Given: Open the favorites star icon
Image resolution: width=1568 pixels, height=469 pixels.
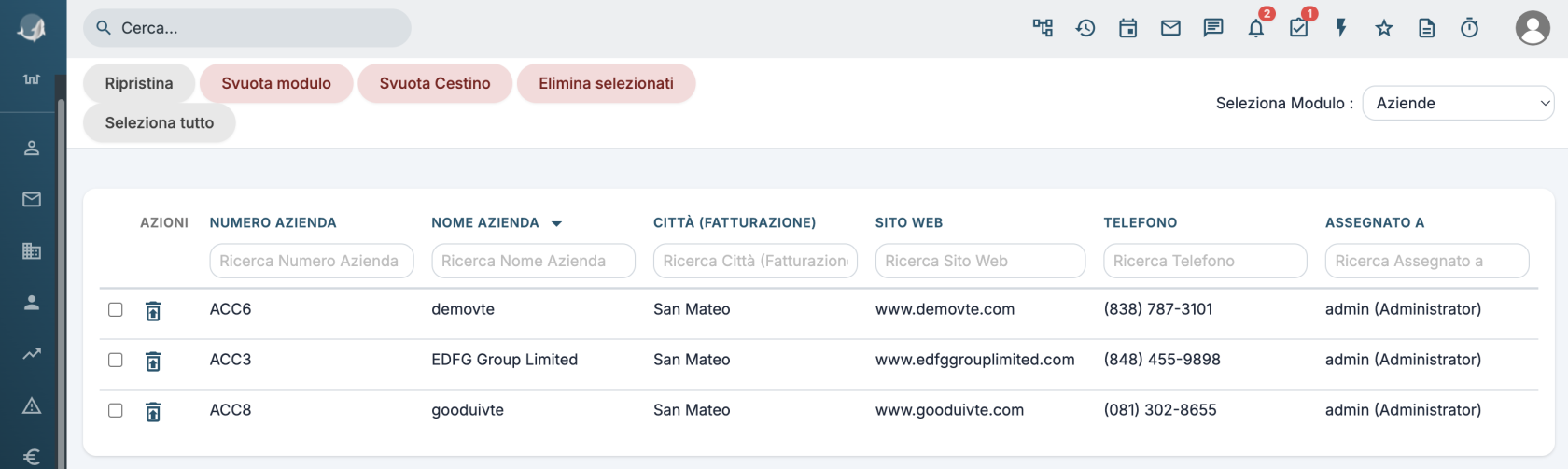Looking at the screenshot, I should pos(1384,28).
